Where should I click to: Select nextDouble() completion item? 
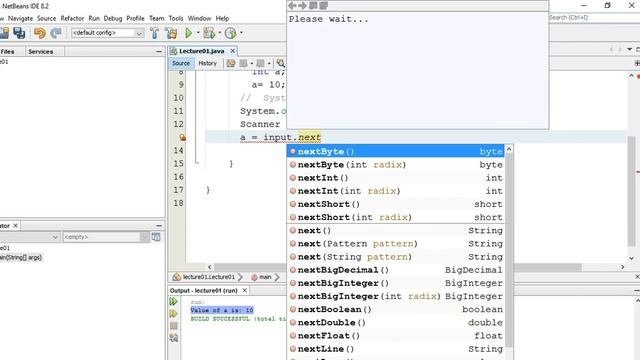pos(396,322)
